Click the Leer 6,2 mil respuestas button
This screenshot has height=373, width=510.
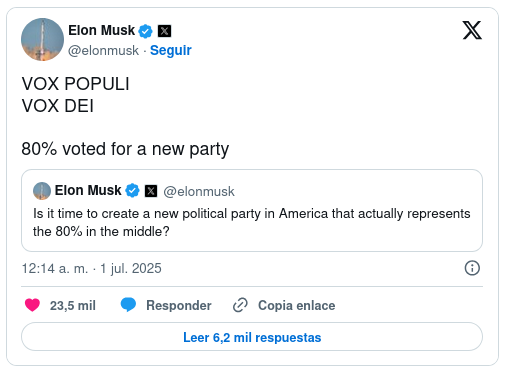click(x=252, y=337)
